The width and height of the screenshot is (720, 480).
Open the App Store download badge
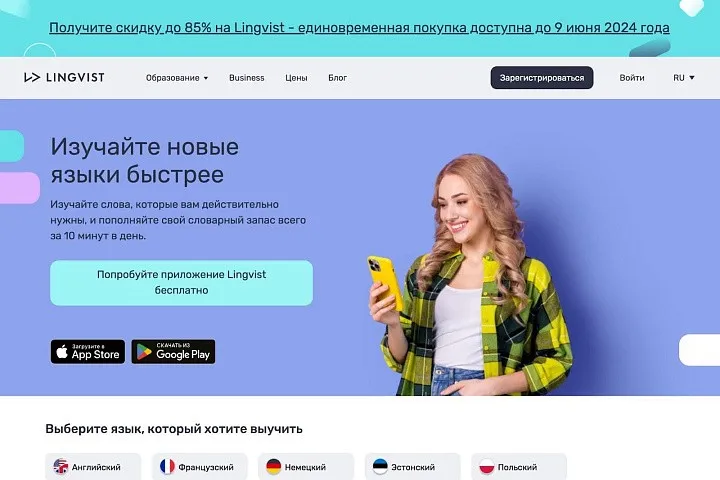[88, 352]
